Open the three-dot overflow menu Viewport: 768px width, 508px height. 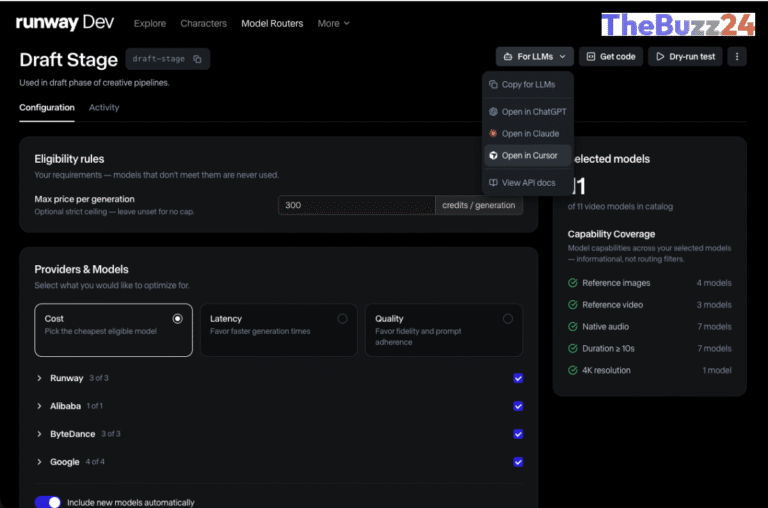(737, 57)
